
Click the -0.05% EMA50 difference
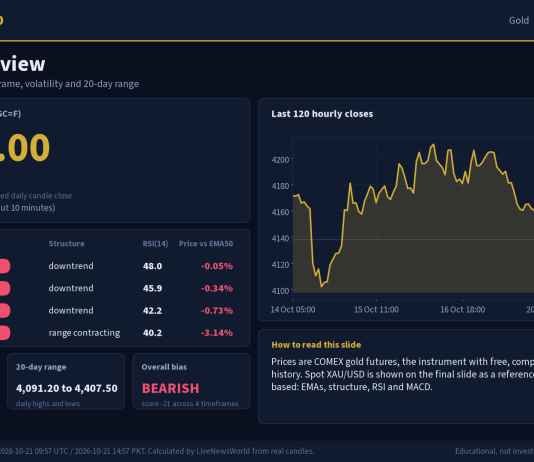[x=217, y=266]
